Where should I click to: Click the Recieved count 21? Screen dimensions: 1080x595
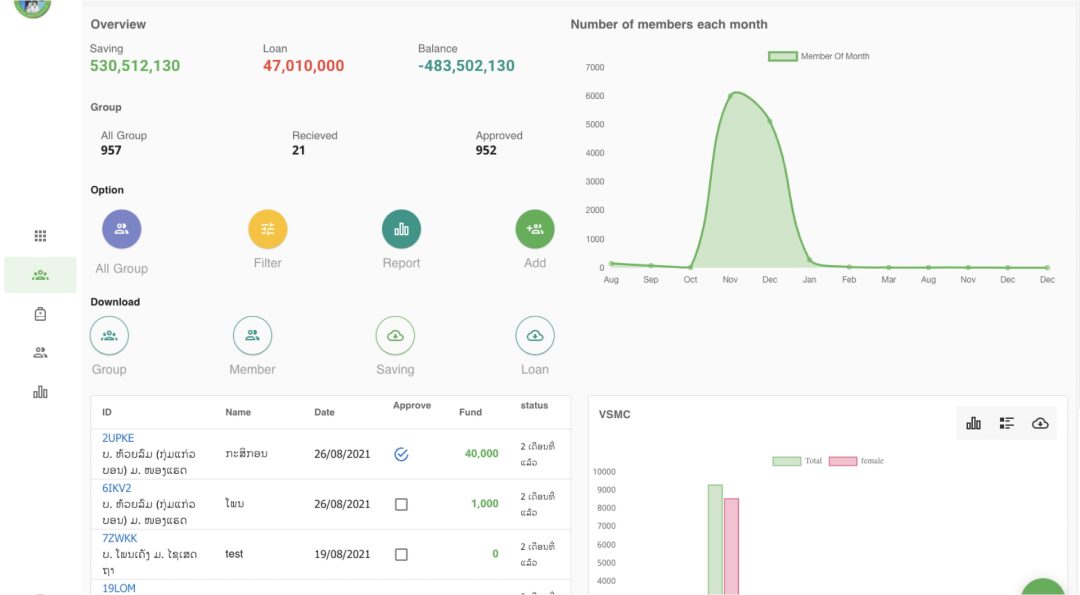(x=298, y=151)
